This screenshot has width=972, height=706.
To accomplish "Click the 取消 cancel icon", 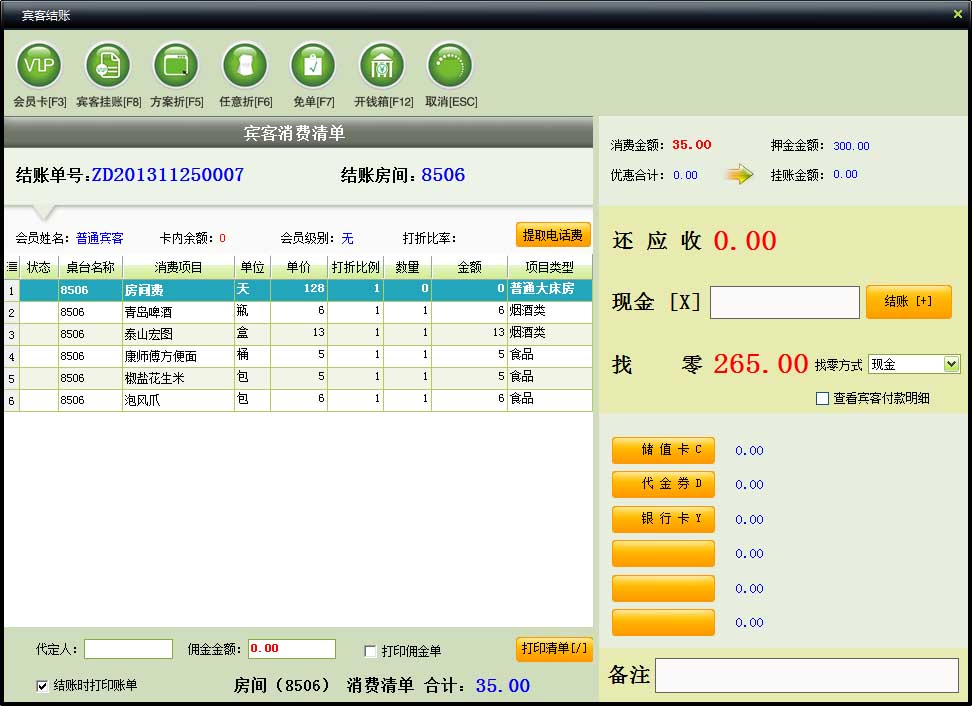I will coord(450,67).
